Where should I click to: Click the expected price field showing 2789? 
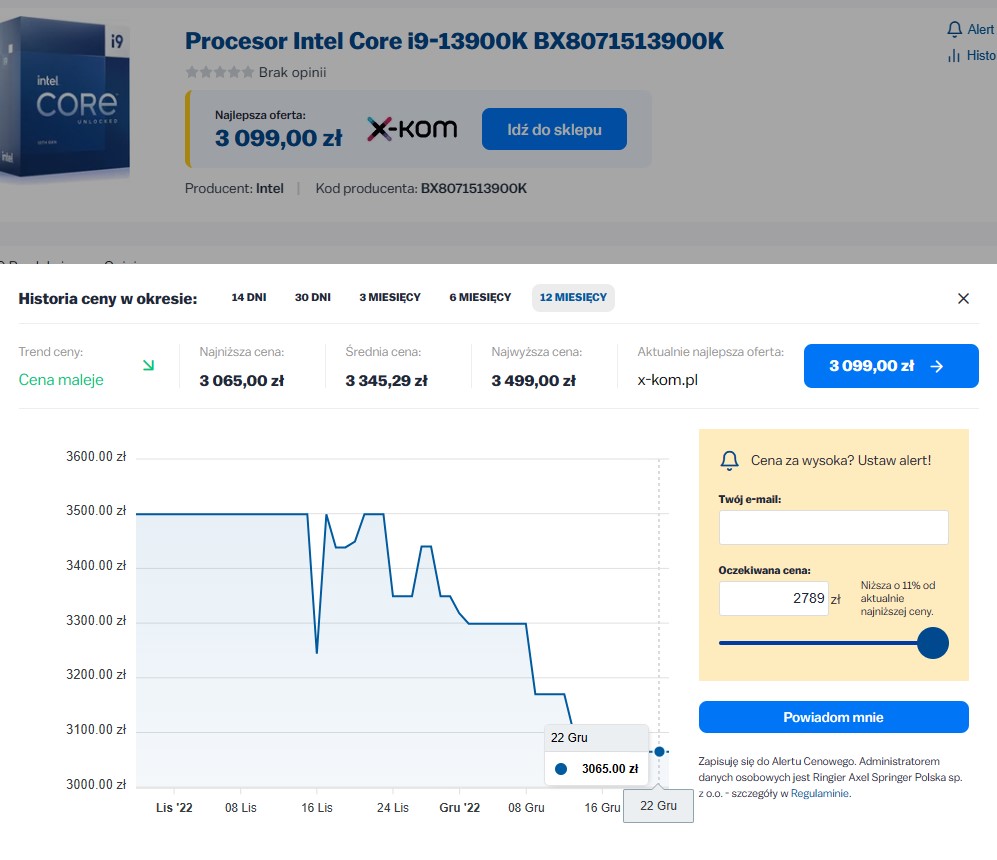tap(774, 598)
